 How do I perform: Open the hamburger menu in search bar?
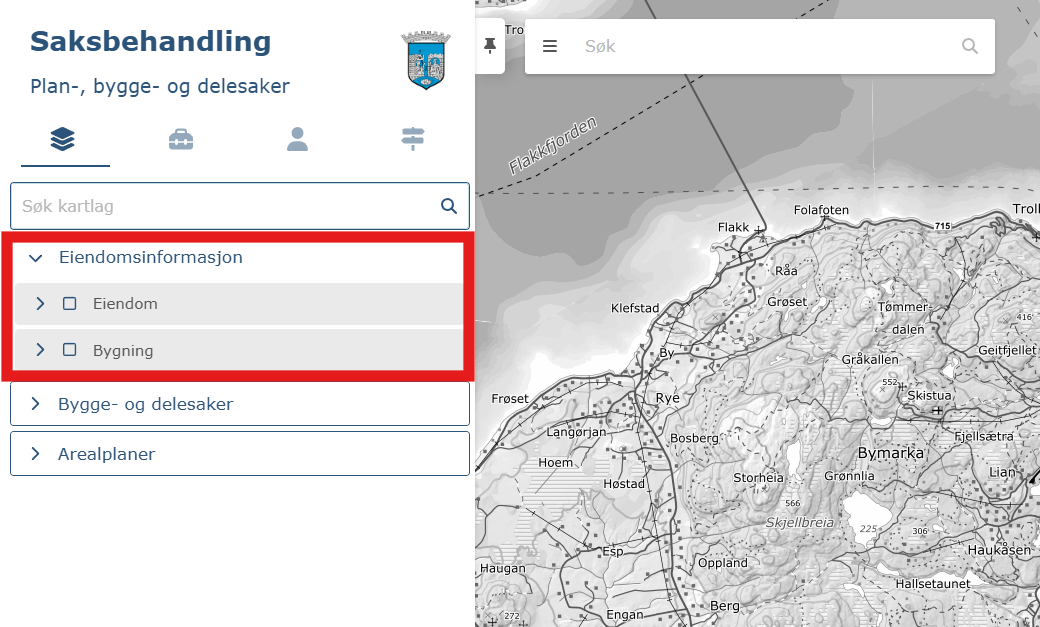click(x=550, y=46)
